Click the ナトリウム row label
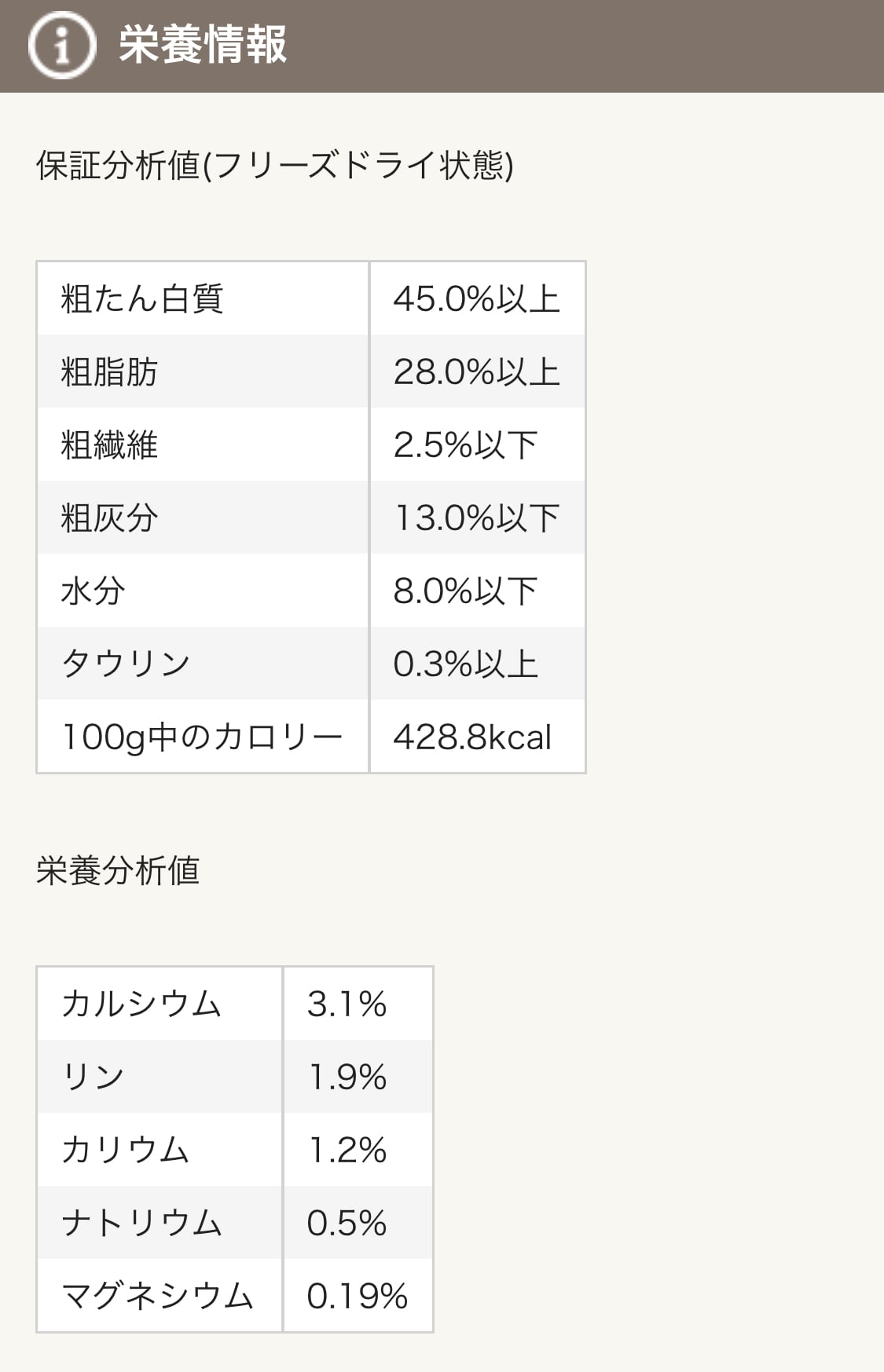 (141, 1224)
